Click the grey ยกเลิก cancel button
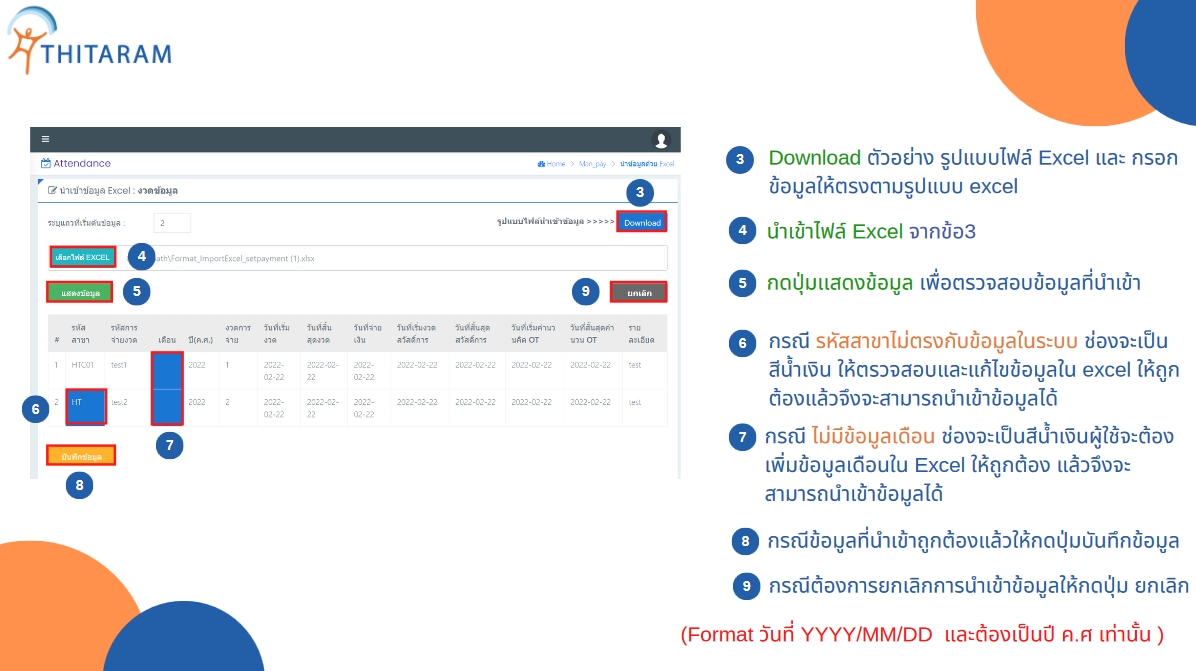1196x671 pixels. (x=639, y=292)
